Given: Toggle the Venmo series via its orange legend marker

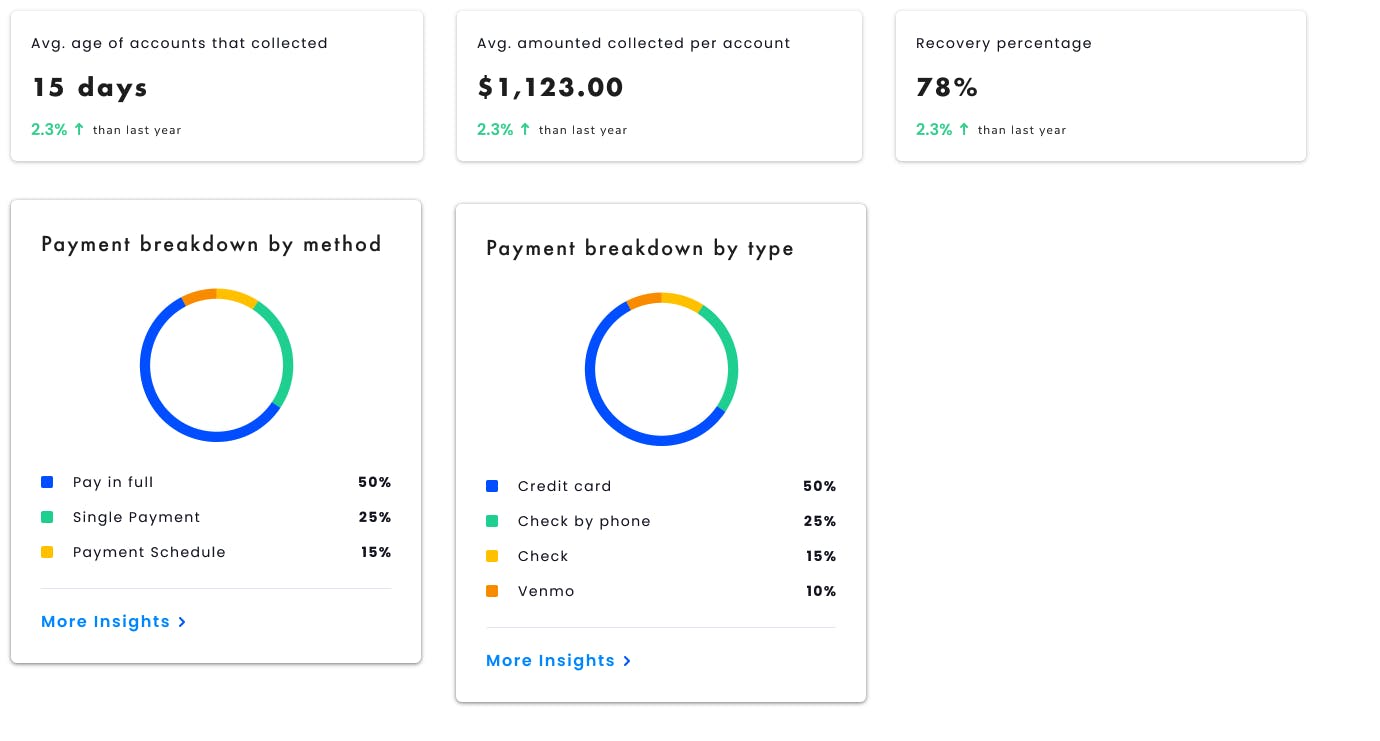Looking at the screenshot, I should tap(492, 591).
